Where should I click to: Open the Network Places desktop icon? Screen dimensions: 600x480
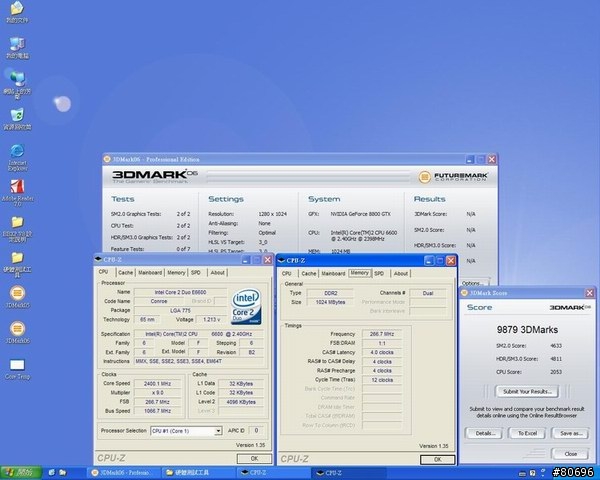pos(17,85)
